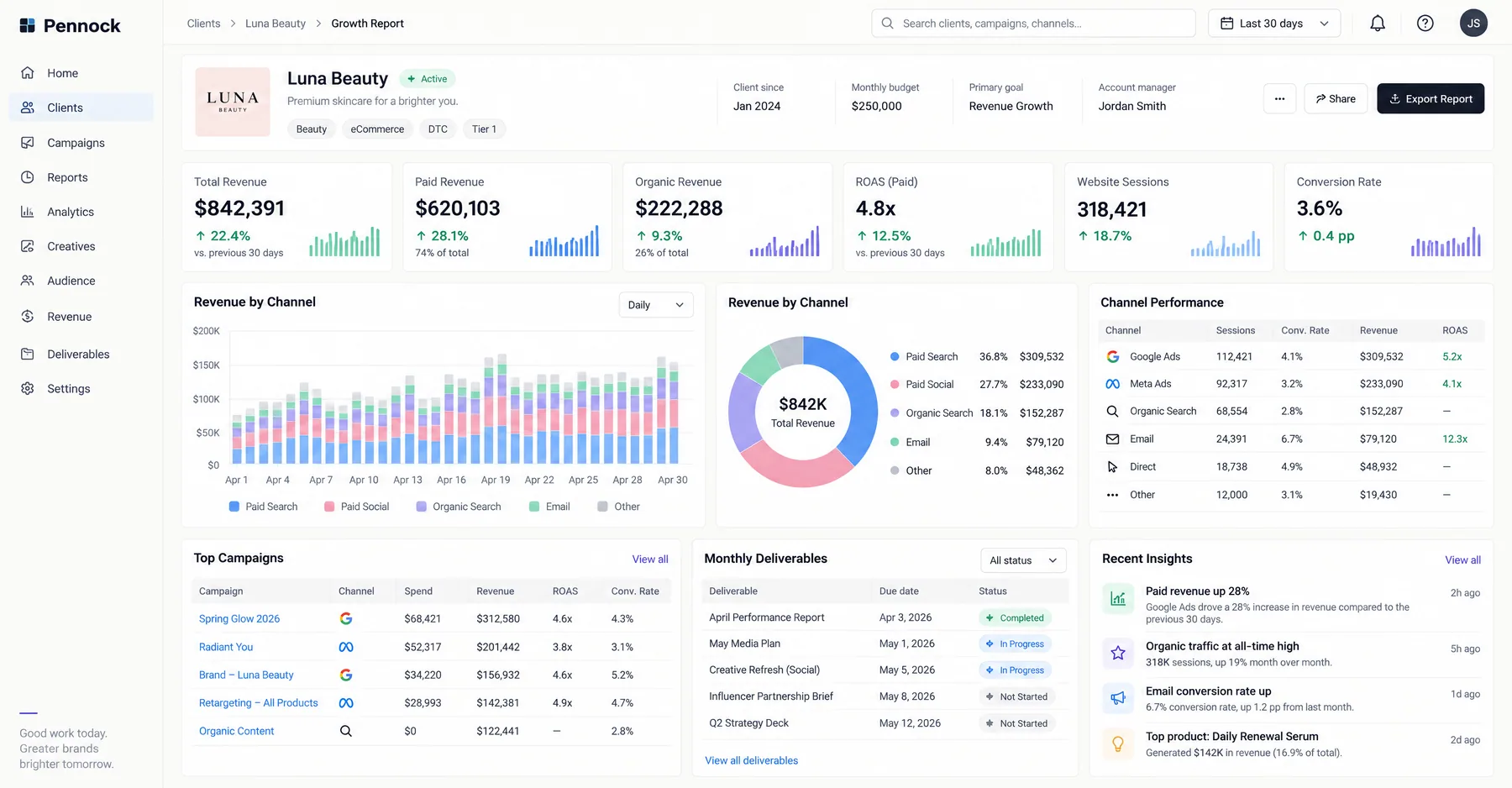The width and height of the screenshot is (1512, 788).
Task: Click the $842,391 Total Revenue value
Action: point(239,208)
